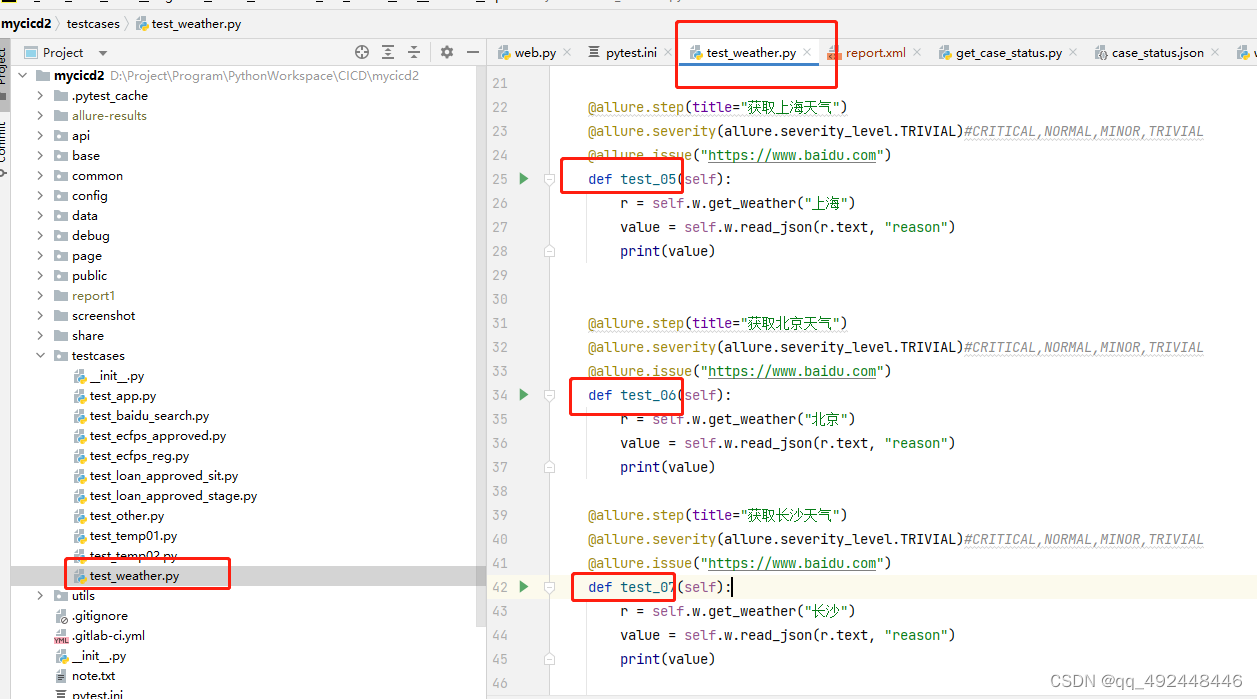Run test_05 via its green gutter play icon
1257x699 pixels.
point(523,178)
